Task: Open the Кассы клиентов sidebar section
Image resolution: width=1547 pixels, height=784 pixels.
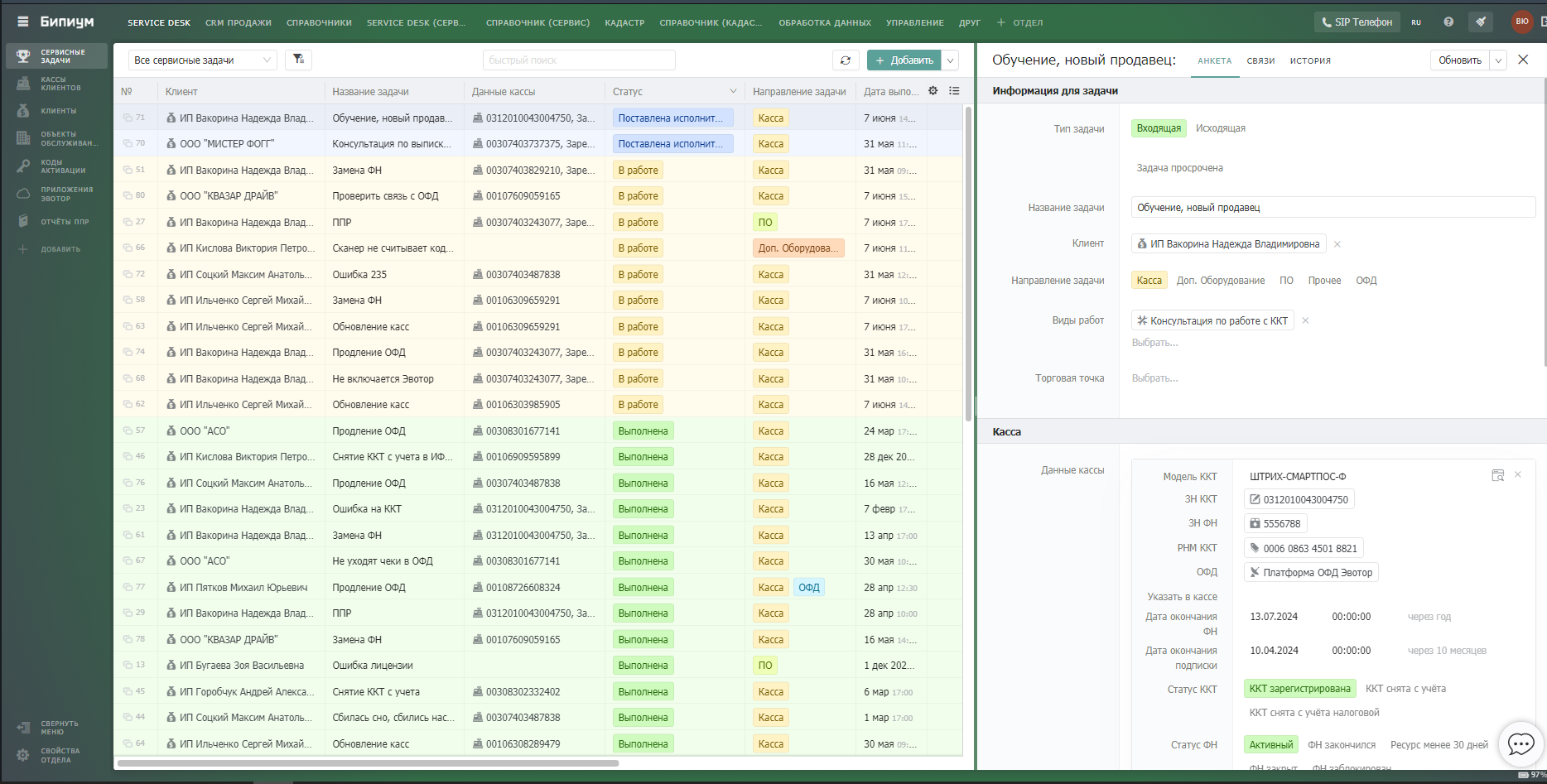Action: (x=56, y=84)
